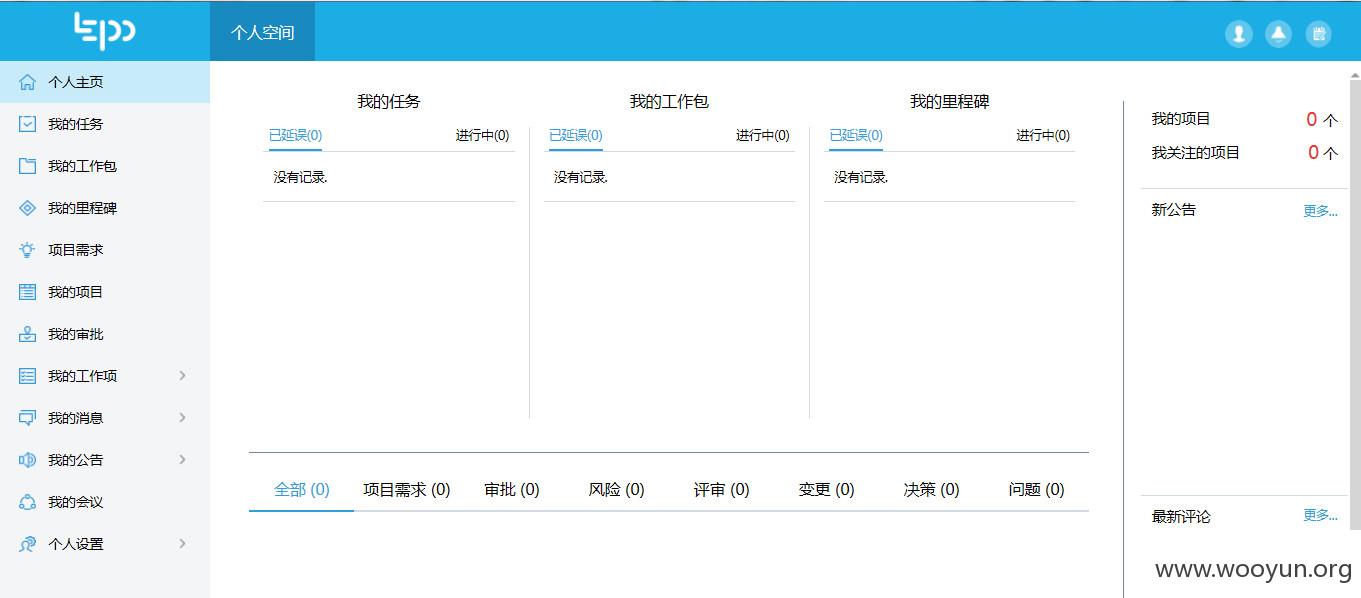1361x598 pixels.
Task: Click the person gear icon beside 个人设置
Action: coord(28,544)
